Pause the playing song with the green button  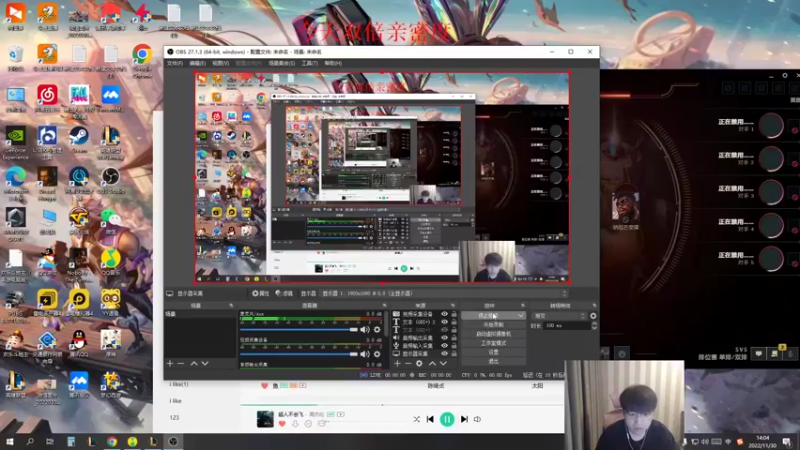tap(447, 419)
